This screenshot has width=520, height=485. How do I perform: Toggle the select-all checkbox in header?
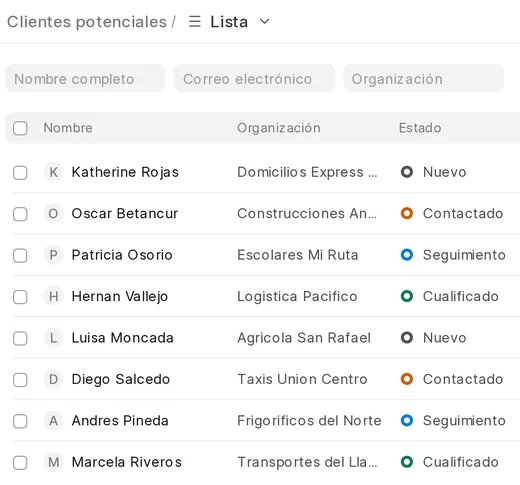tap(20, 128)
